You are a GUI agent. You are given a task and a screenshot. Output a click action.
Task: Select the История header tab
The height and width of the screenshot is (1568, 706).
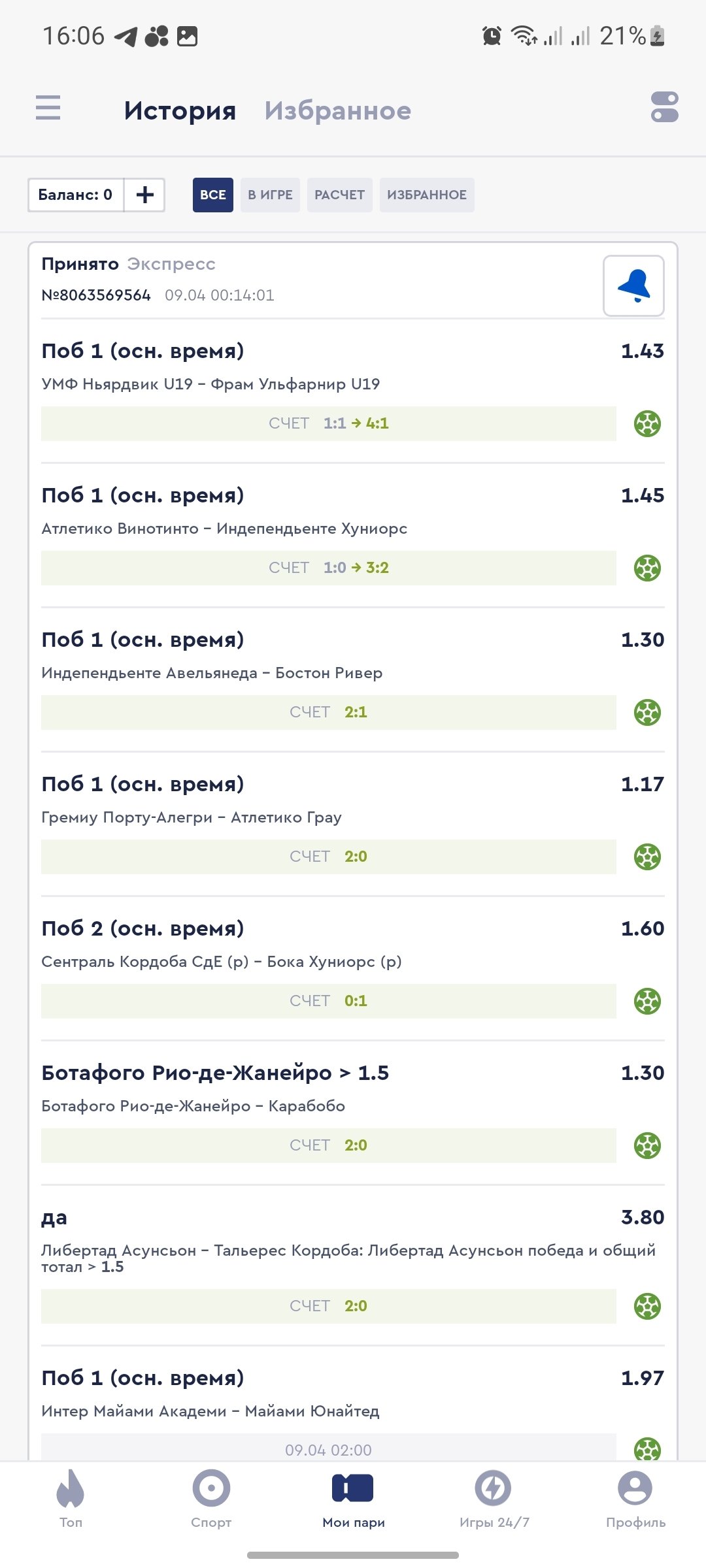coord(180,111)
